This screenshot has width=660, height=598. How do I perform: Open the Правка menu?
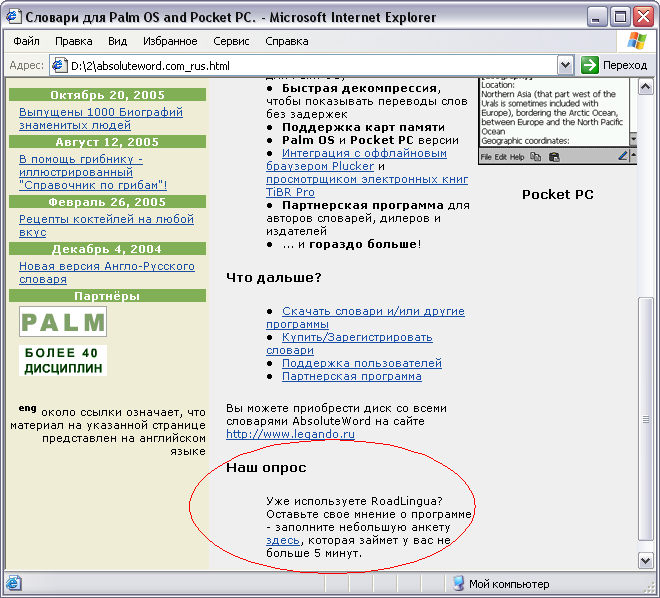(x=74, y=41)
